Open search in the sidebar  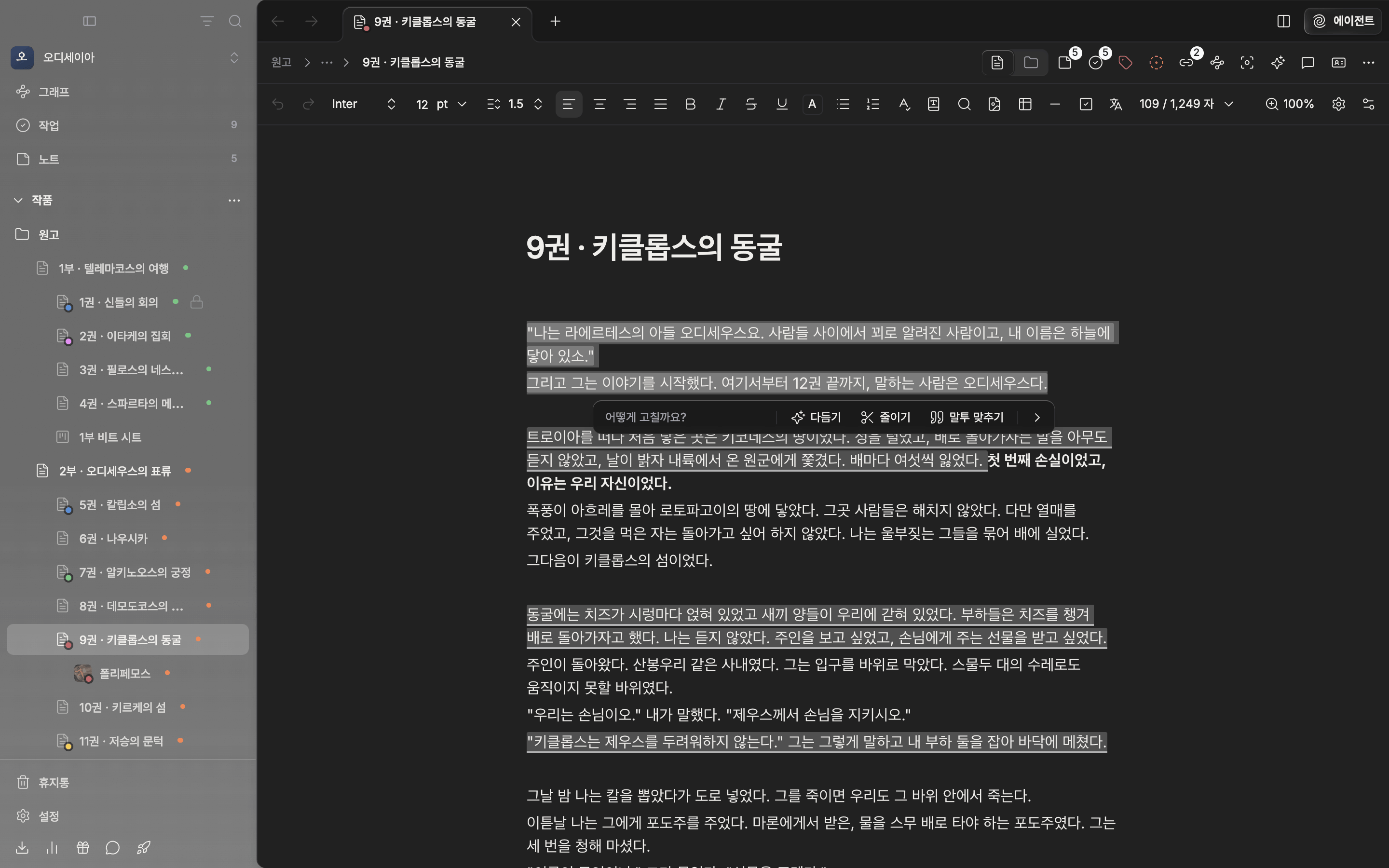click(x=235, y=21)
